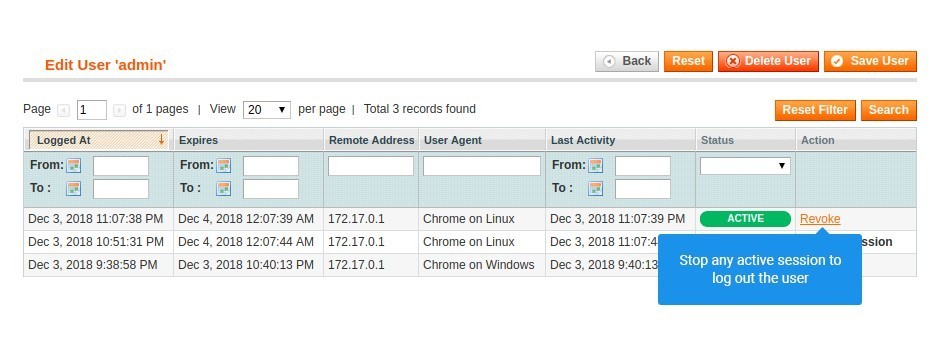Image resolution: width=940 pixels, height=360 pixels.
Task: Click the Remote Address filter field
Action: pyautogui.click(x=370, y=166)
